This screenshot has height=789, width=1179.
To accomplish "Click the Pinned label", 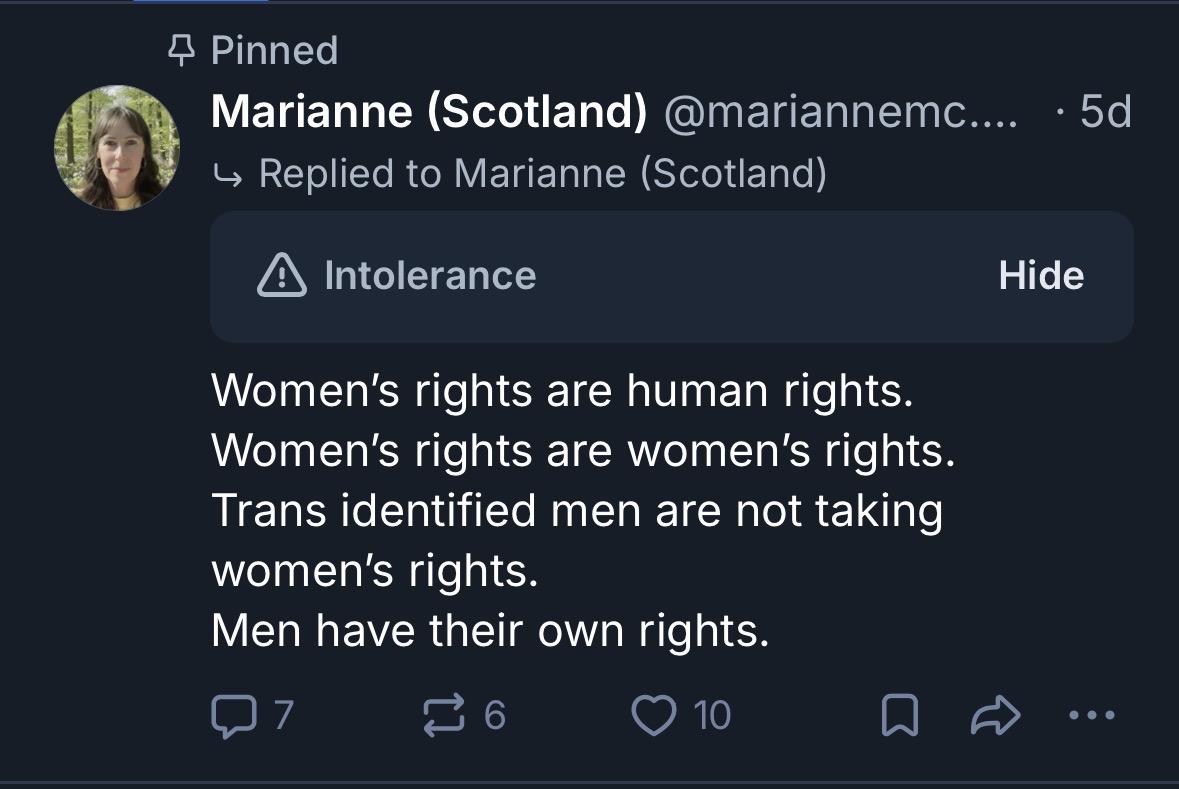I will pos(274,50).
